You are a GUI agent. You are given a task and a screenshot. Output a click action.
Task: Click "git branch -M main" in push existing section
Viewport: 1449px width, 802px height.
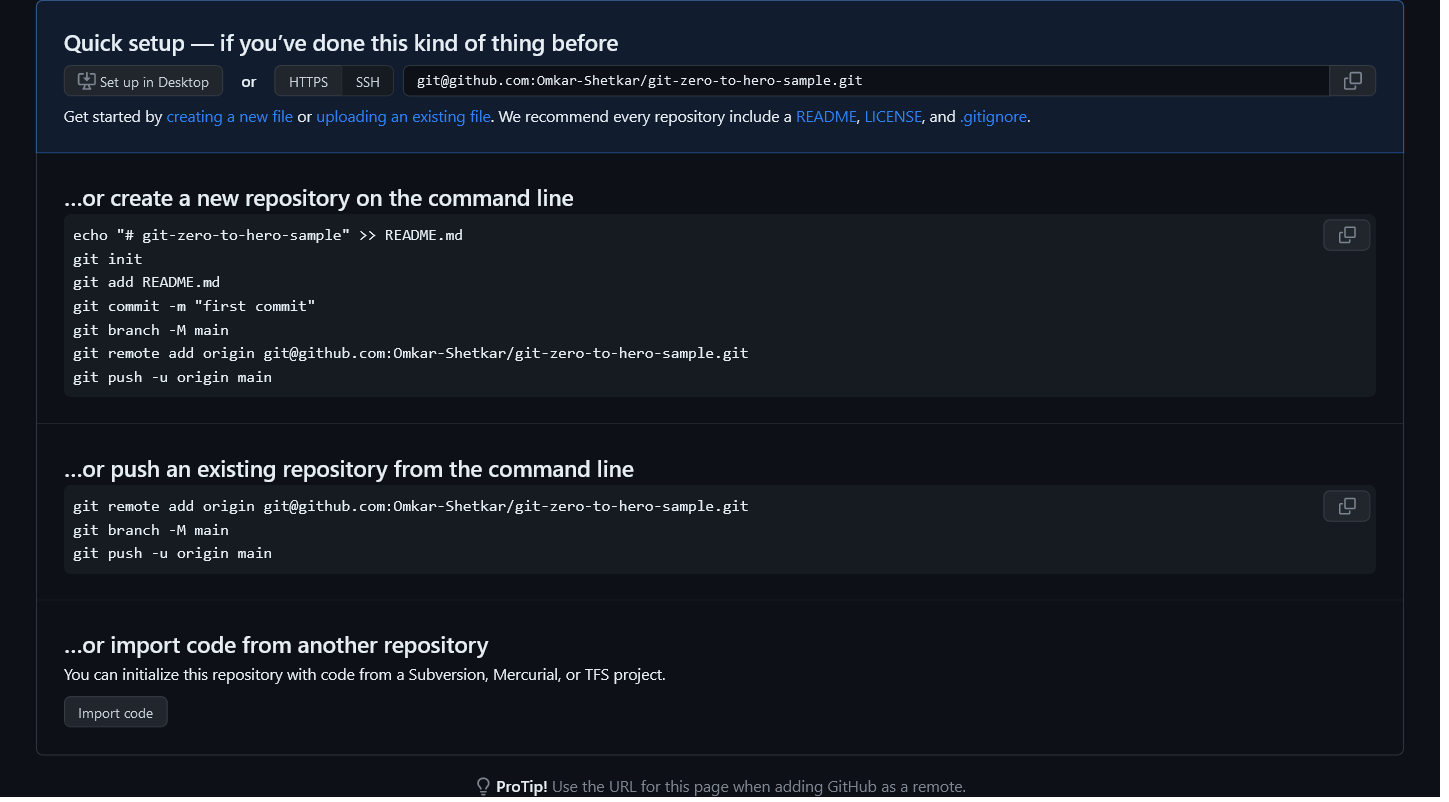151,530
